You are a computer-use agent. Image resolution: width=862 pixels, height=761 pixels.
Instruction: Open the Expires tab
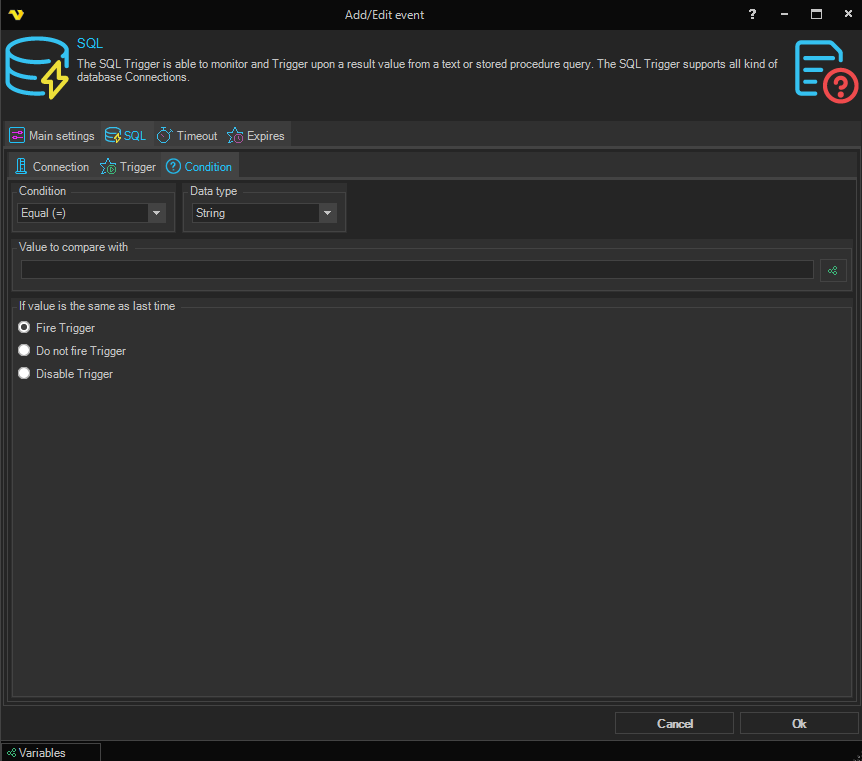click(x=256, y=136)
